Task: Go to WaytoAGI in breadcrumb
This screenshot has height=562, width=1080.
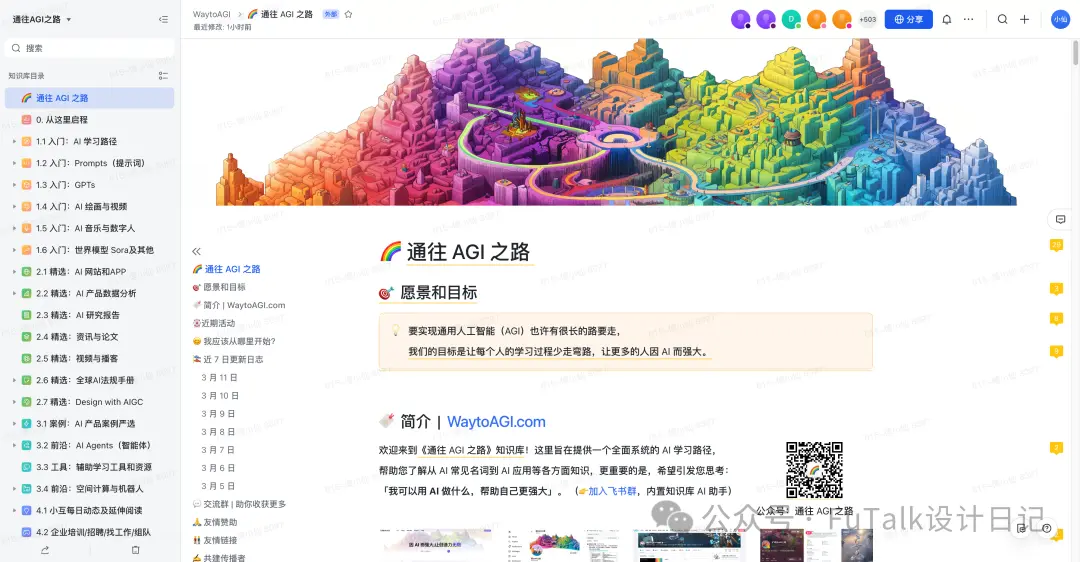Action: coord(211,14)
